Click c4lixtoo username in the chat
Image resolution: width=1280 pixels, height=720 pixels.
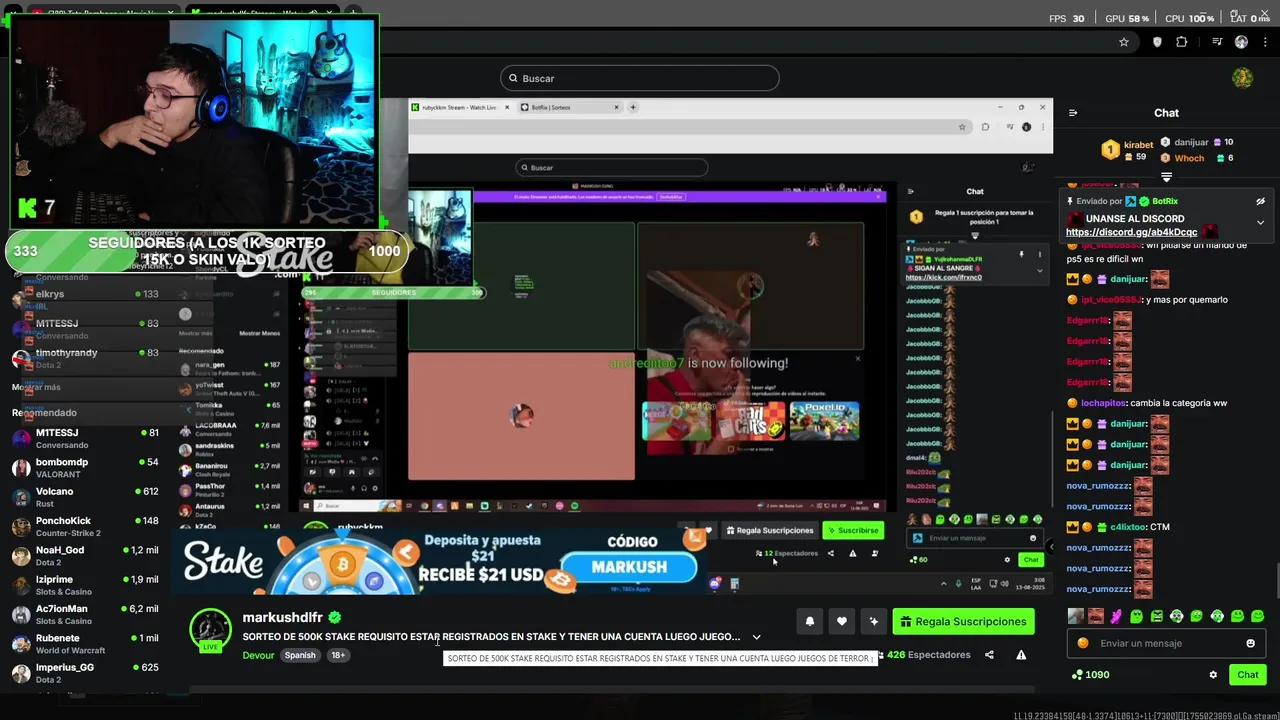coord(1128,527)
